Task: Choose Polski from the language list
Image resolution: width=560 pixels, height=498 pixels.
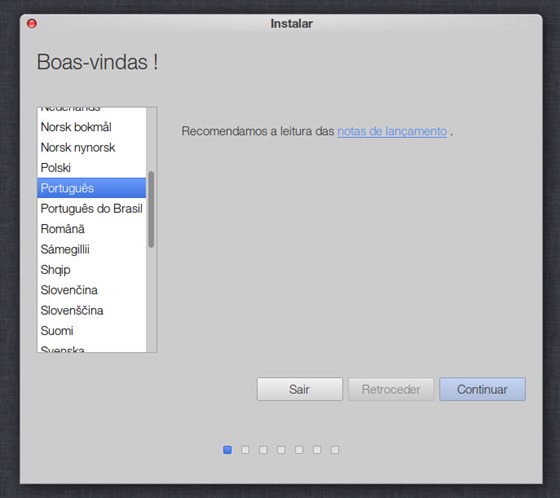Action: [91, 168]
